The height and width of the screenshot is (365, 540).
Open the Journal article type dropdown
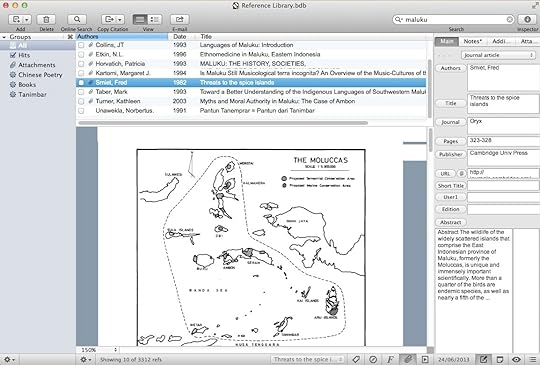tap(498, 55)
